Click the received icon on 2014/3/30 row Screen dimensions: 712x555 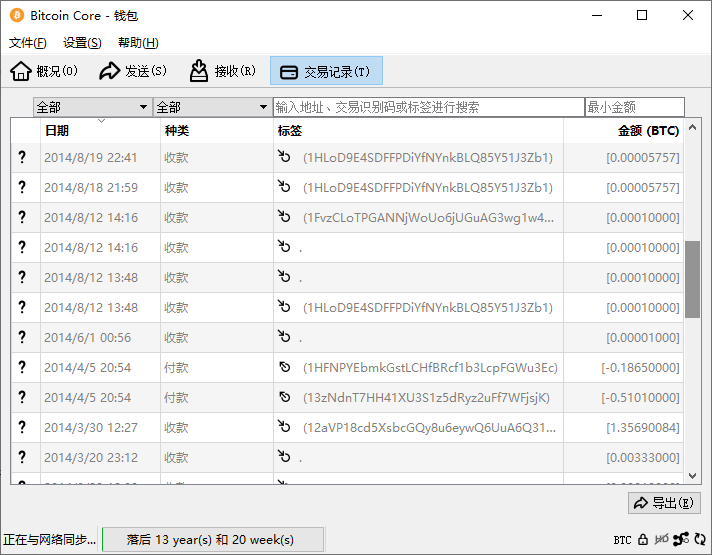[285, 427]
